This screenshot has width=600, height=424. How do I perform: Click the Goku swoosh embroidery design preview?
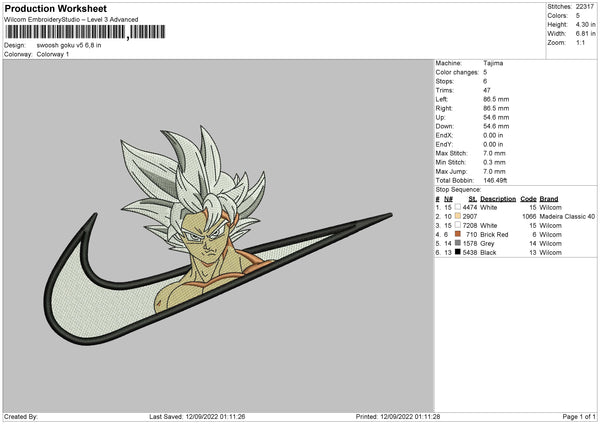tap(218, 235)
